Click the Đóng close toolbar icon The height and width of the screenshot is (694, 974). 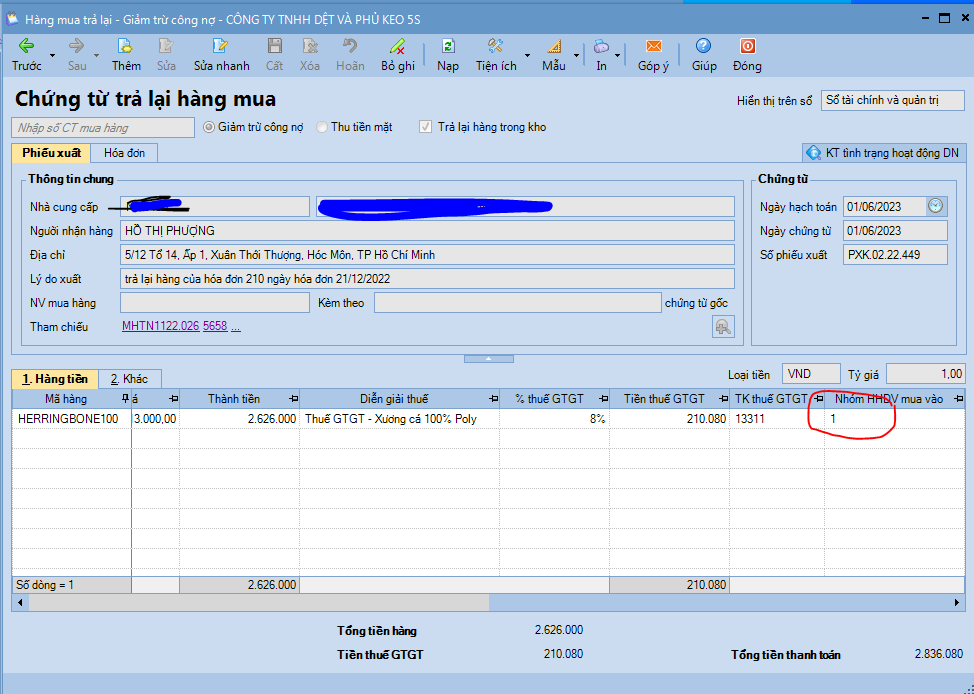(x=746, y=46)
